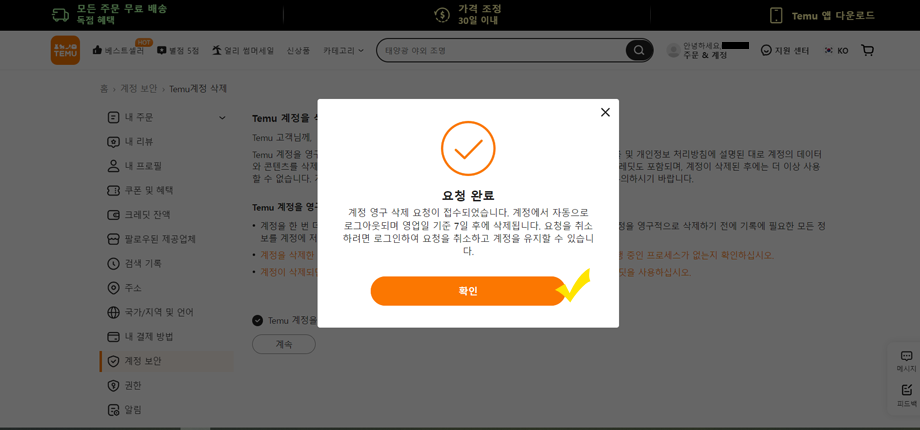Click the 계속 continue button
This screenshot has height=430, width=920.
[x=284, y=344]
